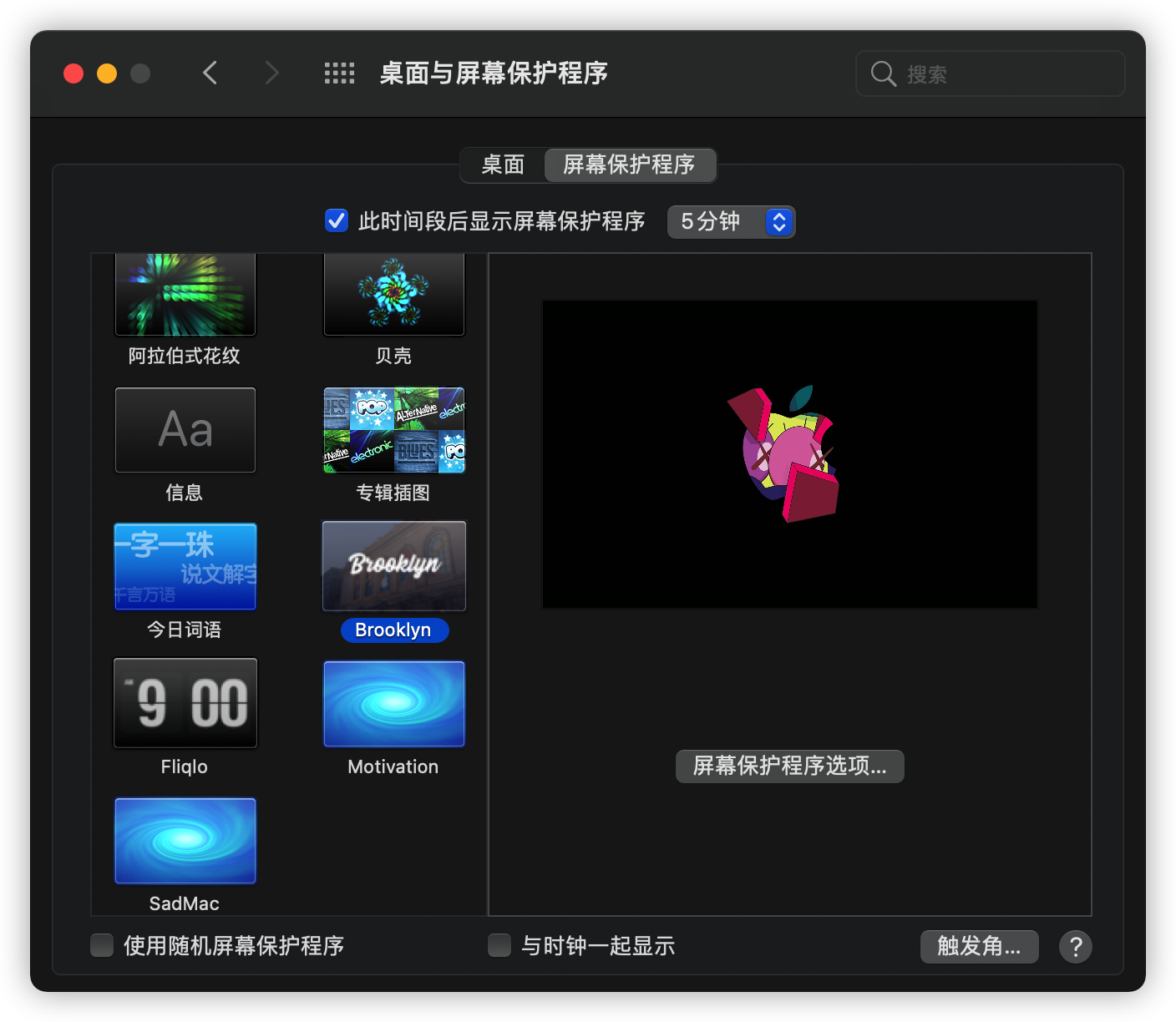The image size is (1176, 1022).
Task: Focus the 搜索 search field
Action: click(x=991, y=73)
